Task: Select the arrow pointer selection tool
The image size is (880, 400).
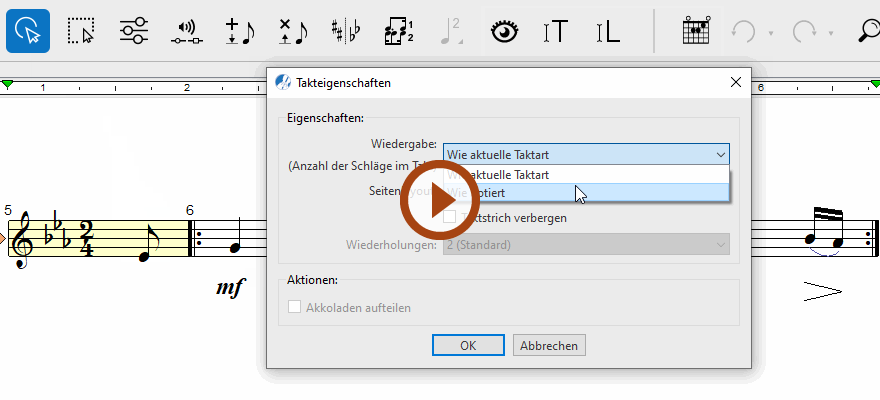Action: click(28, 30)
